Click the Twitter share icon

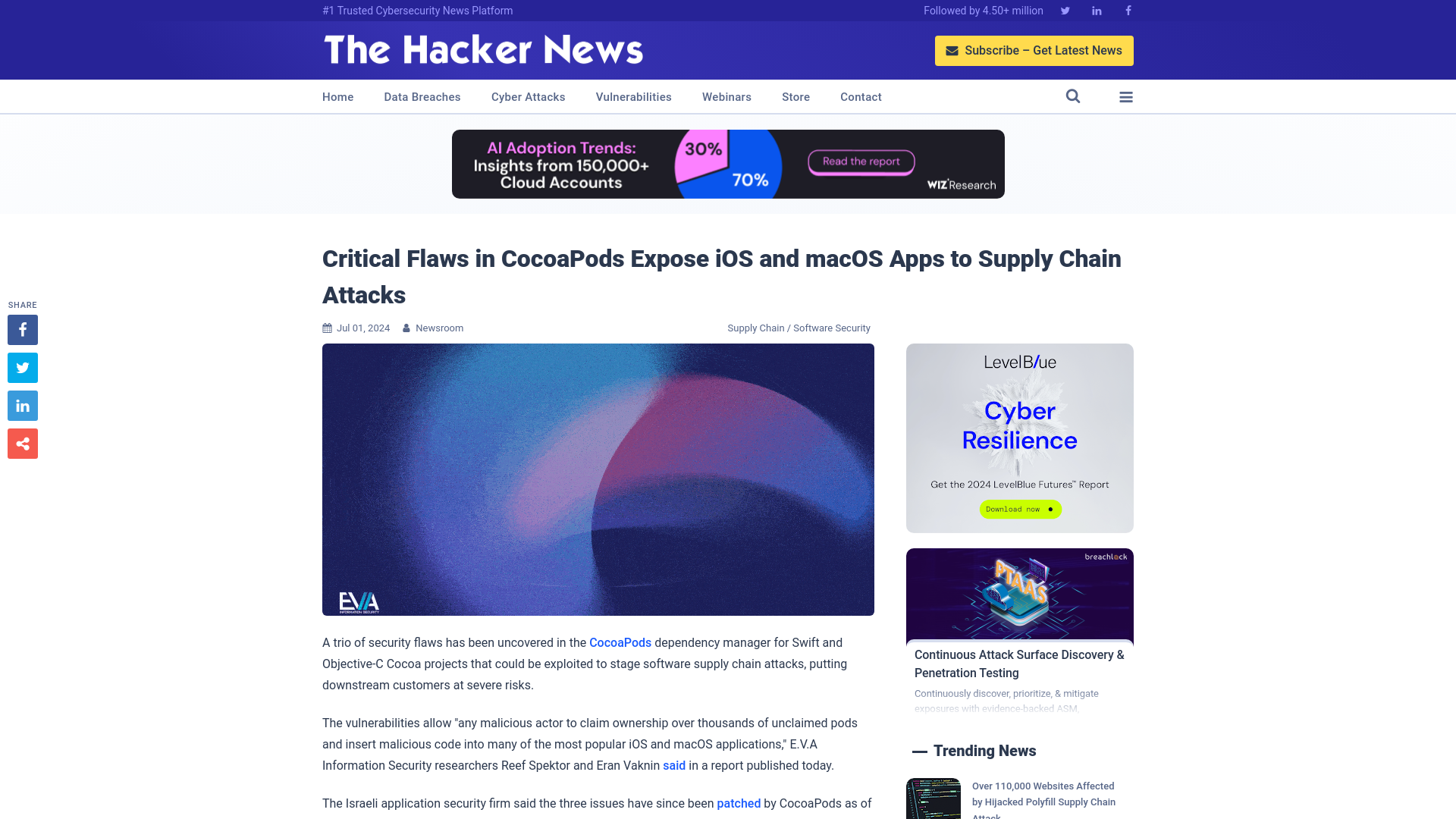[22, 367]
